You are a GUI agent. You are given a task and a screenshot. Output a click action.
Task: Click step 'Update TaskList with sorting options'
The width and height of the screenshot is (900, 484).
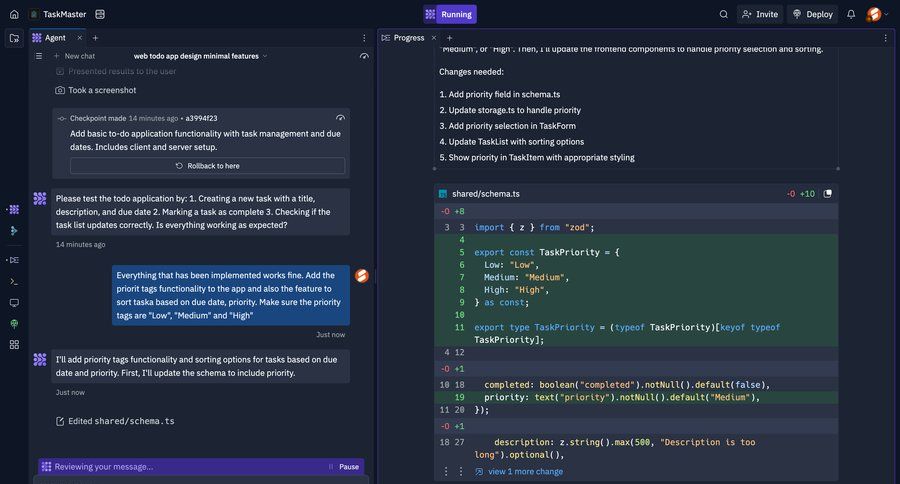coord(511,142)
